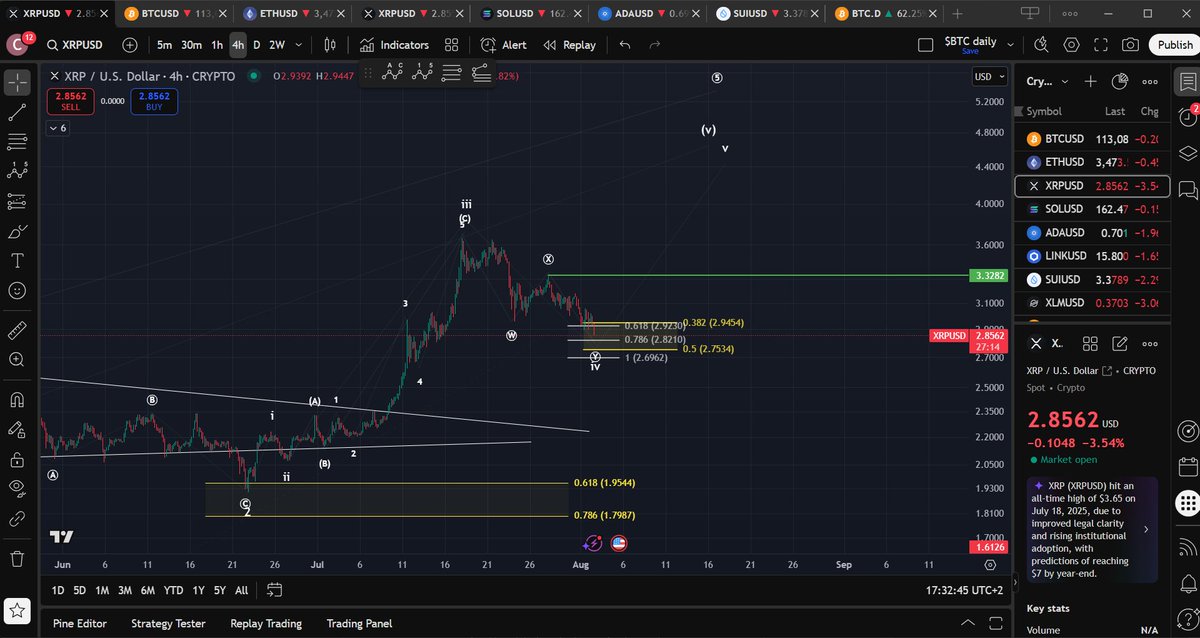
Task: Click the link drawings chain icon
Action: tap(17, 519)
